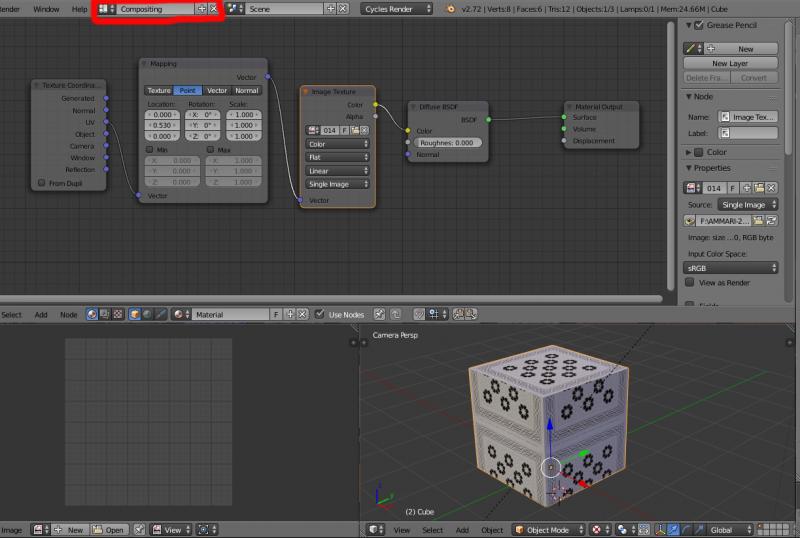Screen dimensions: 800x538
Task: Open the Object Mode dropdown
Action: pyautogui.click(x=548, y=530)
